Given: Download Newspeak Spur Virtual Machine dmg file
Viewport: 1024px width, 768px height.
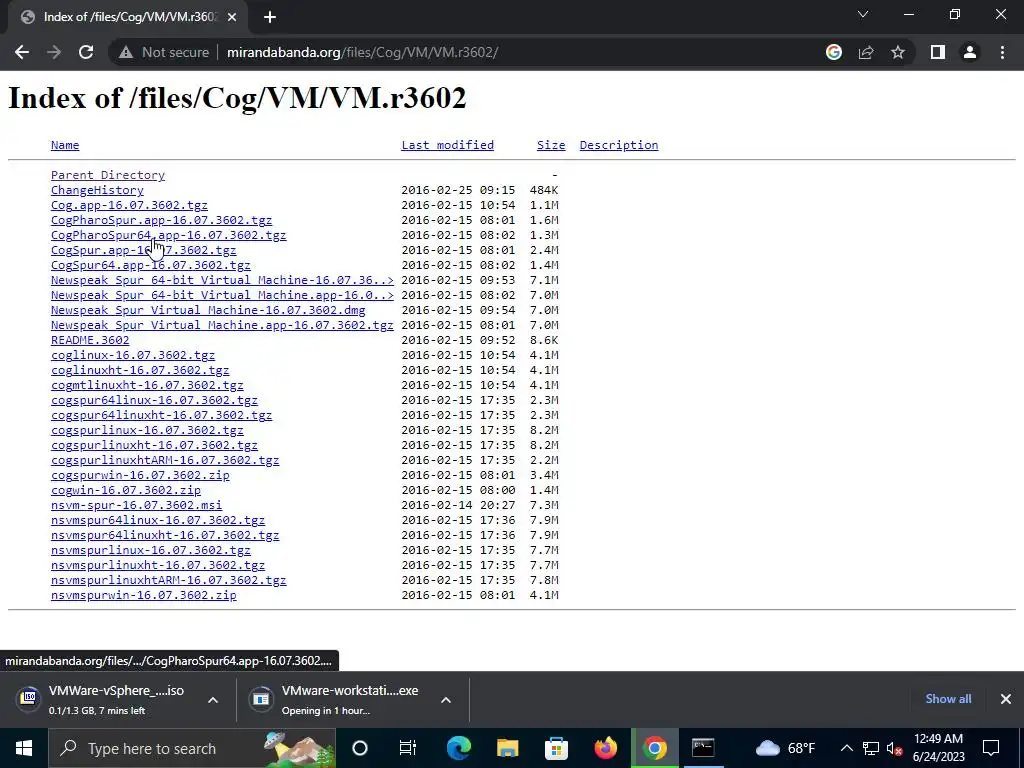Looking at the screenshot, I should pos(208,310).
